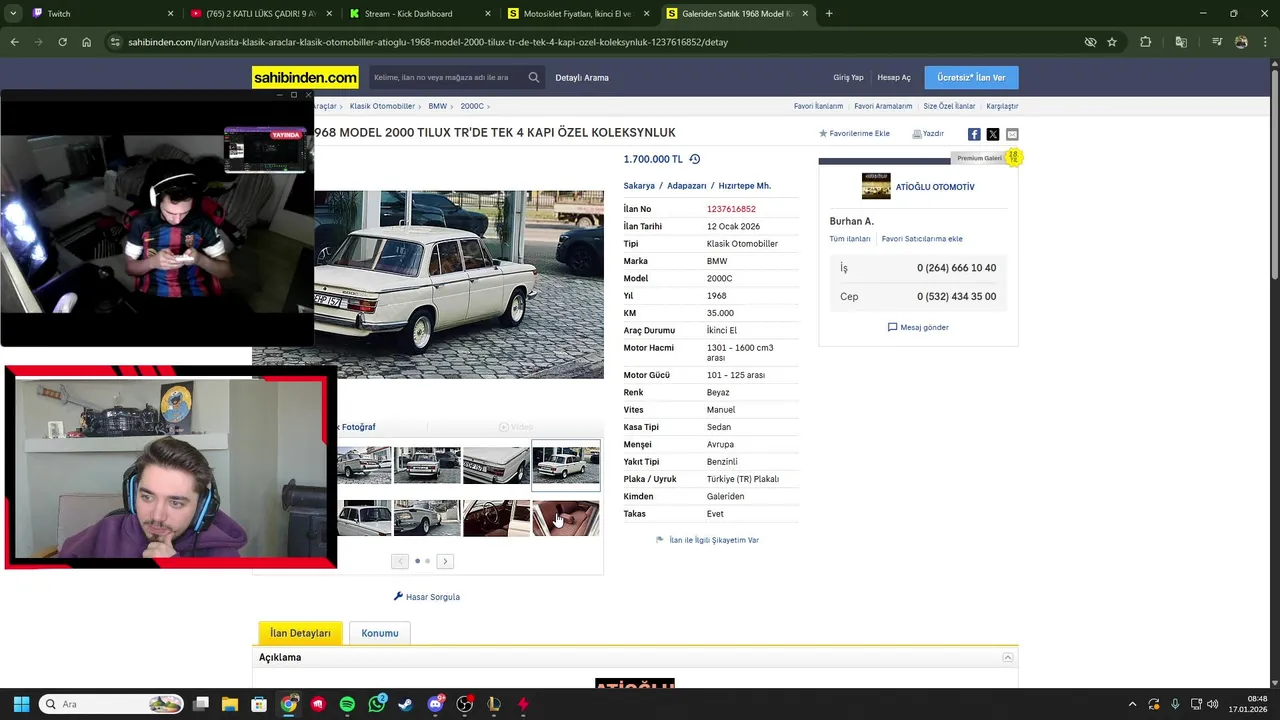Open OBS Studio from taskbar

point(464,704)
